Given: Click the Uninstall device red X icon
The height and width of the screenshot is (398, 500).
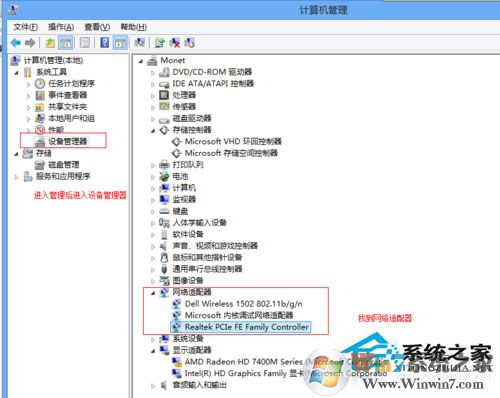Looking at the screenshot, I should [175, 43].
